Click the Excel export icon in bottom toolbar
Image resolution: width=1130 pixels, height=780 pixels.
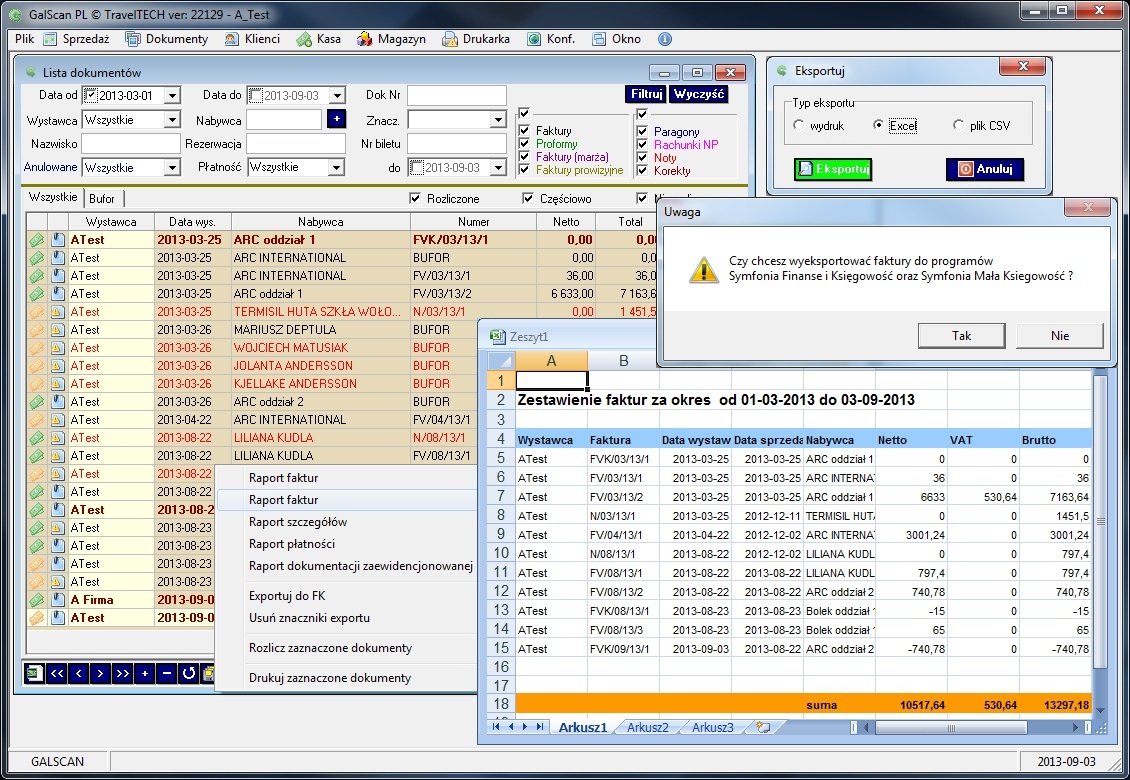34,673
